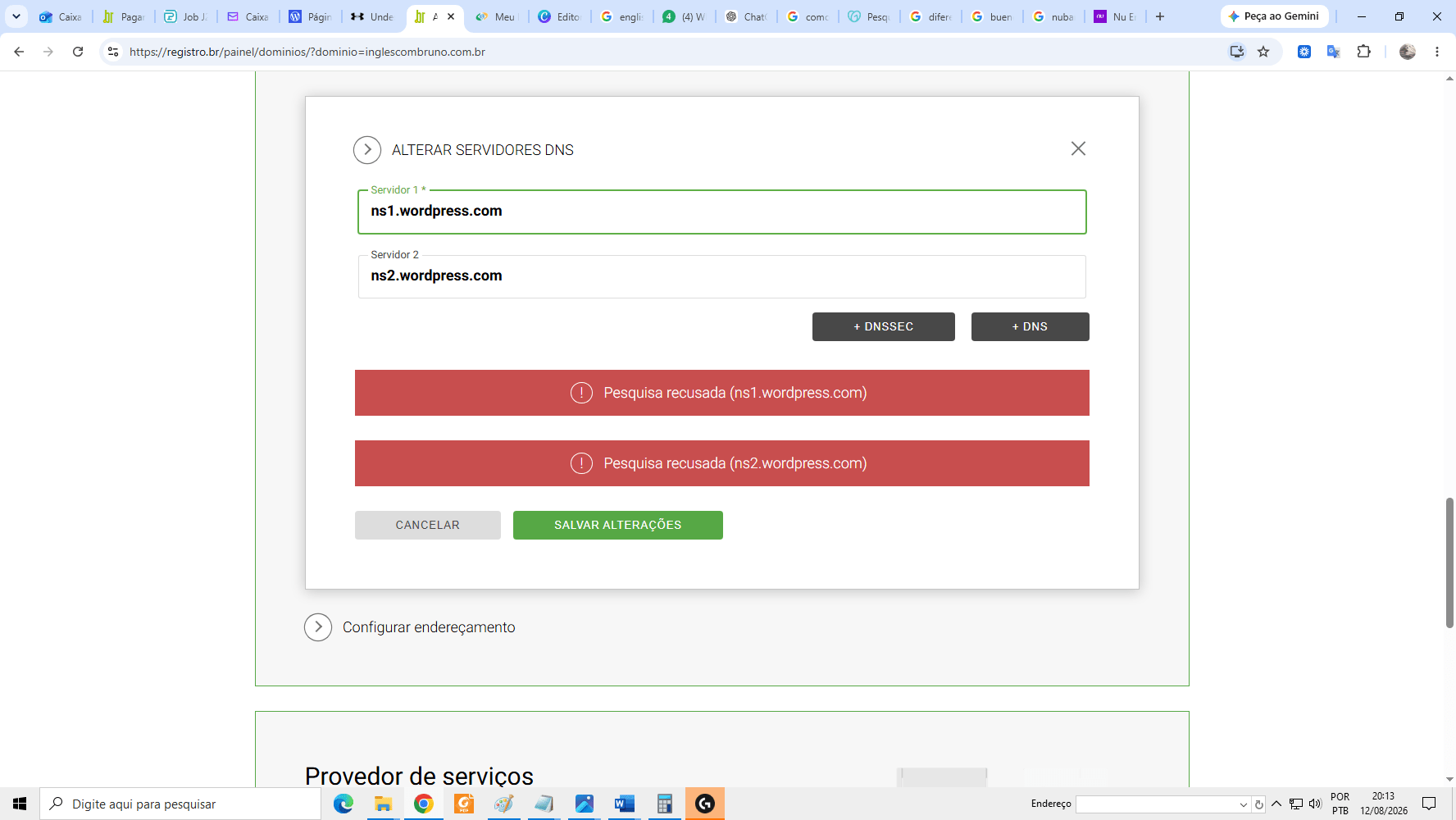Switch to the Outlook Caixa tab
Viewport: 1456px width, 820px height.
point(61,16)
